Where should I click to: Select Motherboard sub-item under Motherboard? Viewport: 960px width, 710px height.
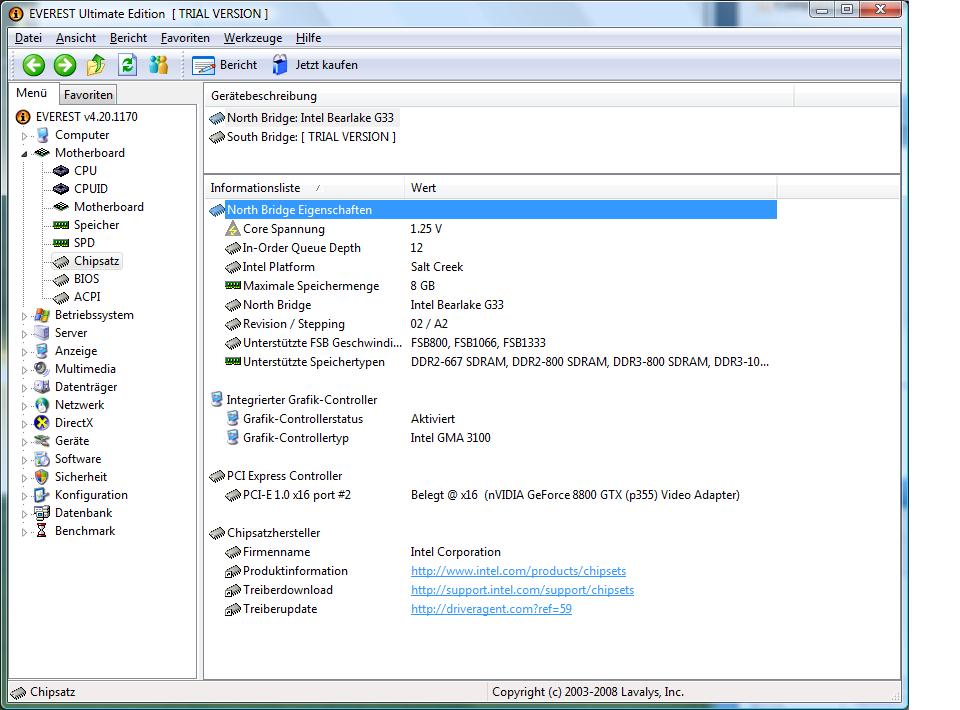coord(109,207)
